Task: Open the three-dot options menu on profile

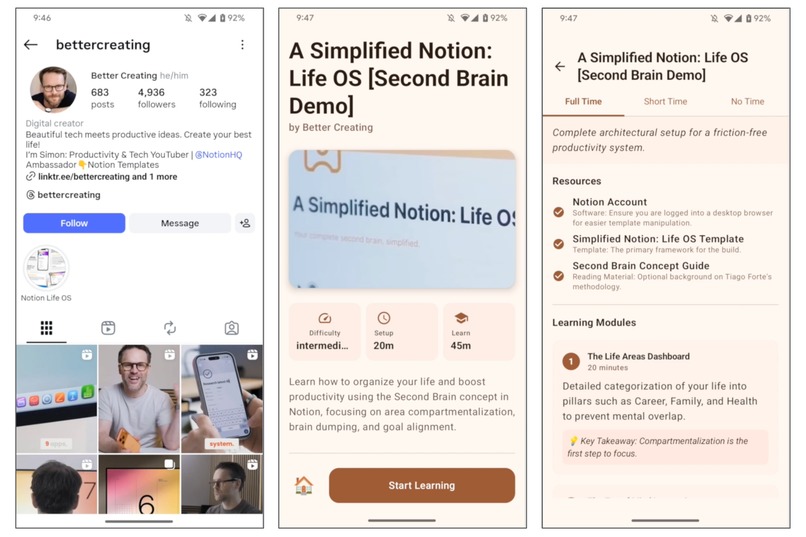Action: click(242, 45)
